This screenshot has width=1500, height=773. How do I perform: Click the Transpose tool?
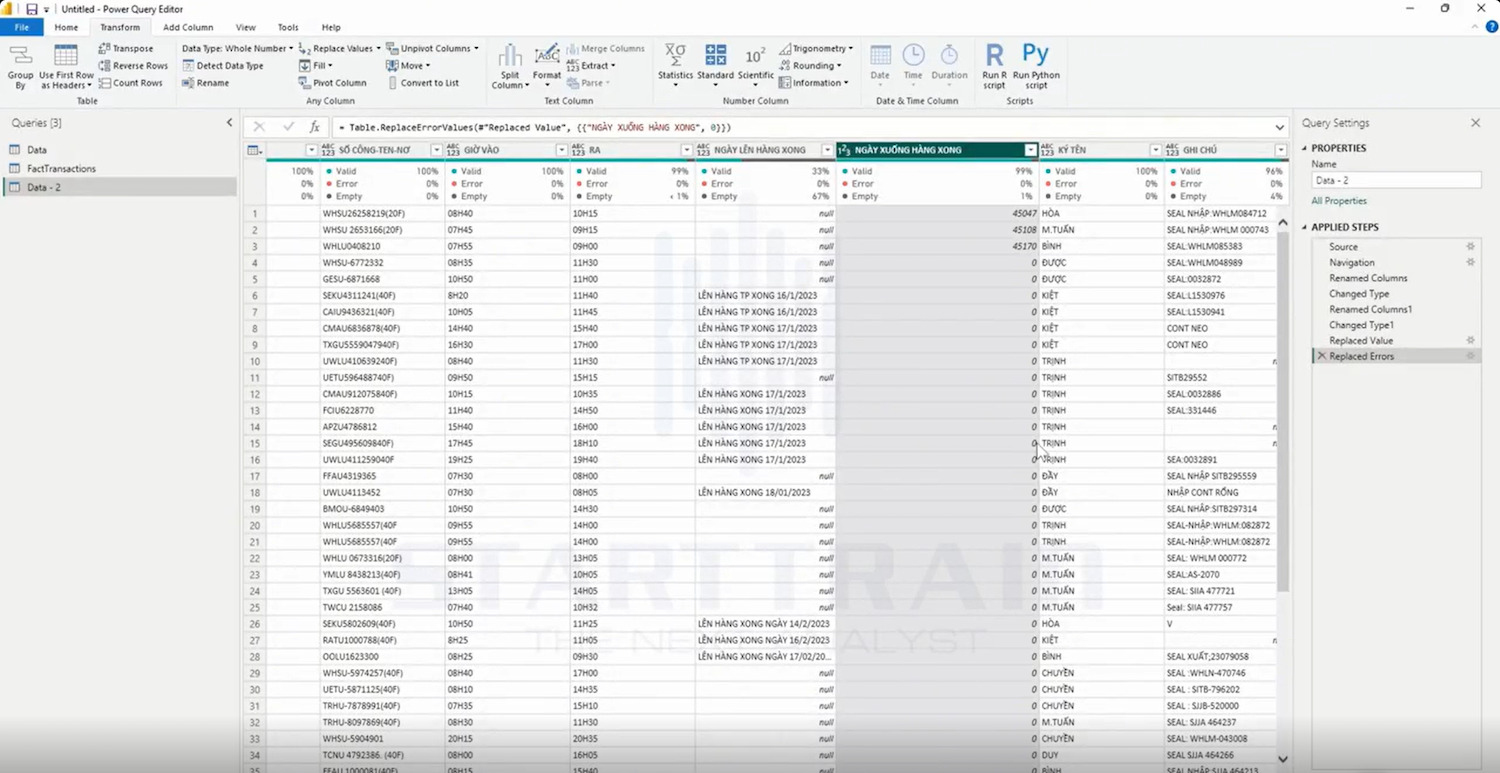pyautogui.click(x=126, y=48)
